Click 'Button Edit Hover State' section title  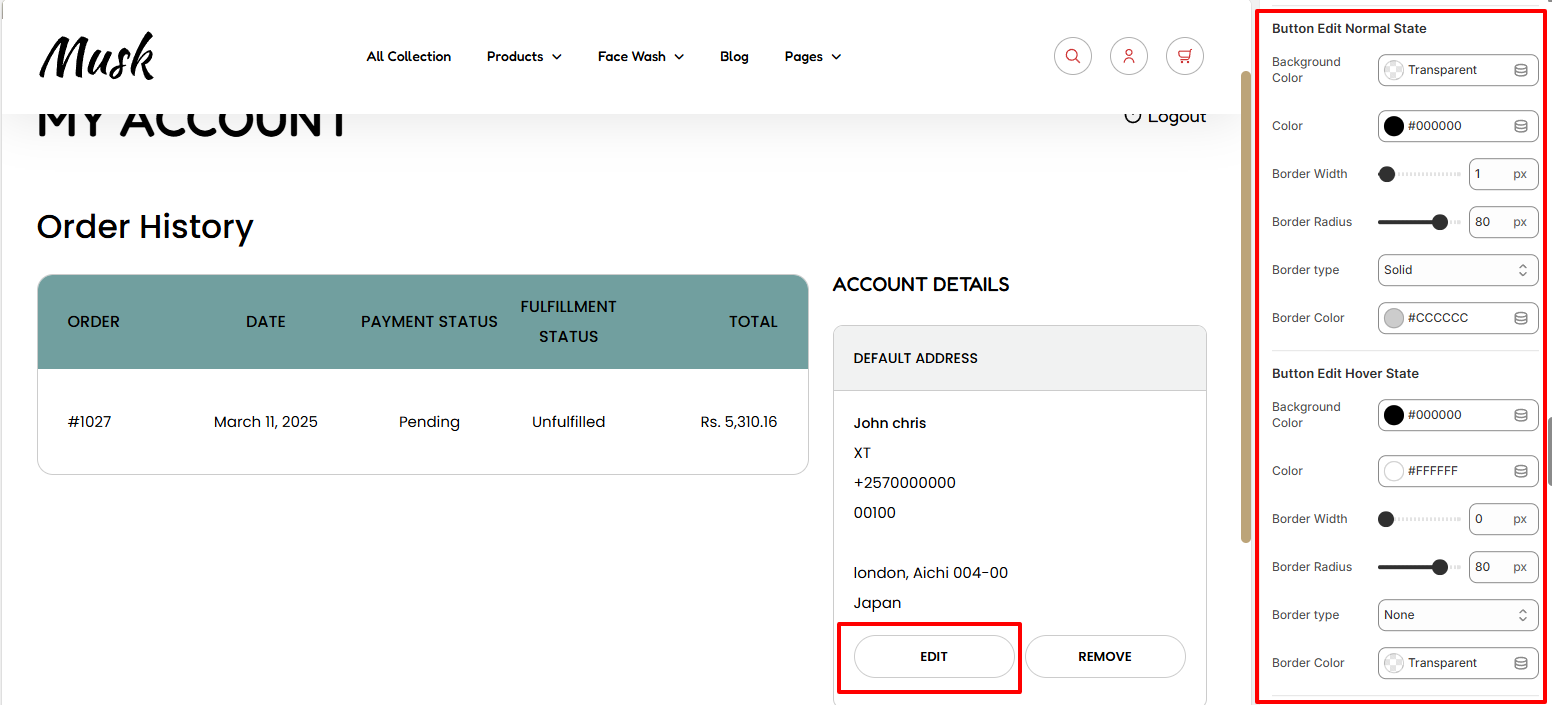click(x=1345, y=373)
